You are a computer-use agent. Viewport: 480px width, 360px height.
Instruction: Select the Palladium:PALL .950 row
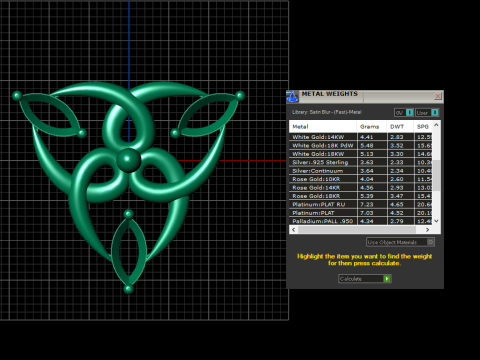click(x=361, y=221)
